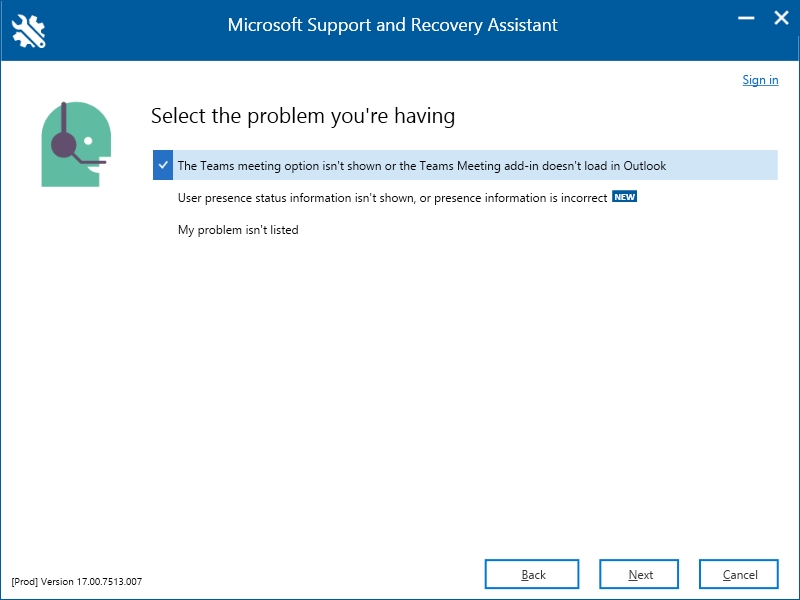Click the blue checkmark beside the Teams option
The image size is (800, 600).
coord(163,165)
